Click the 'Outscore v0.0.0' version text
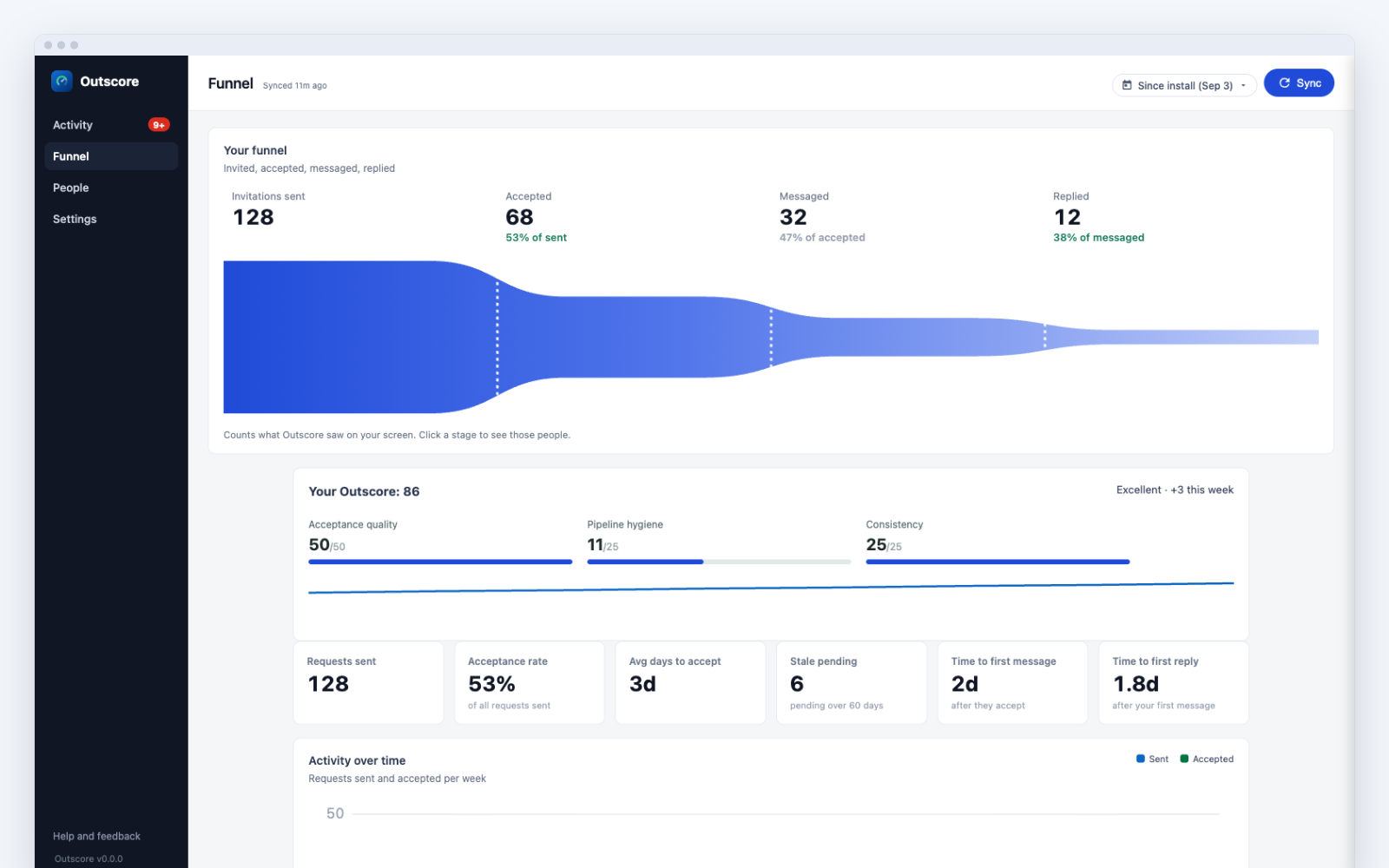Image resolution: width=1389 pixels, height=868 pixels. (x=89, y=858)
